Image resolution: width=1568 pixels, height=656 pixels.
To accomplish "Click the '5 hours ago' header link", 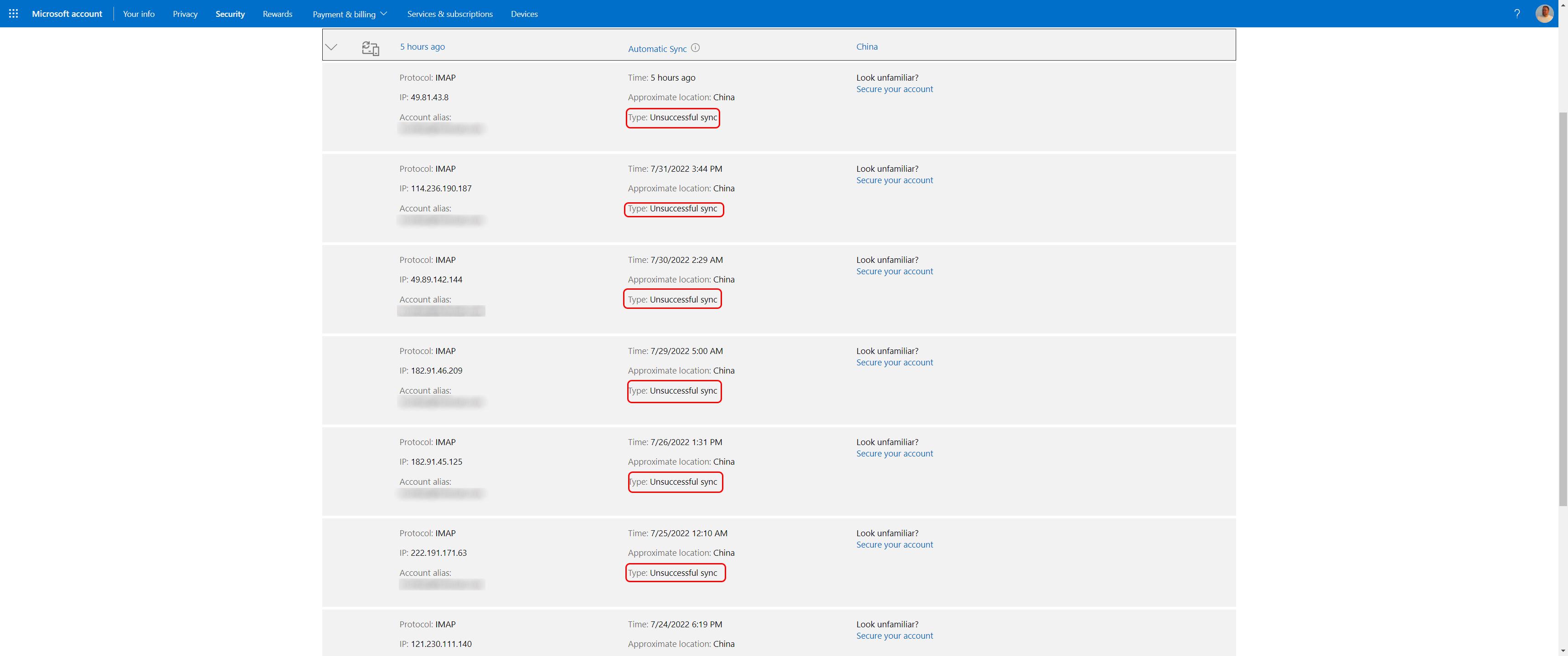I will 422,46.
